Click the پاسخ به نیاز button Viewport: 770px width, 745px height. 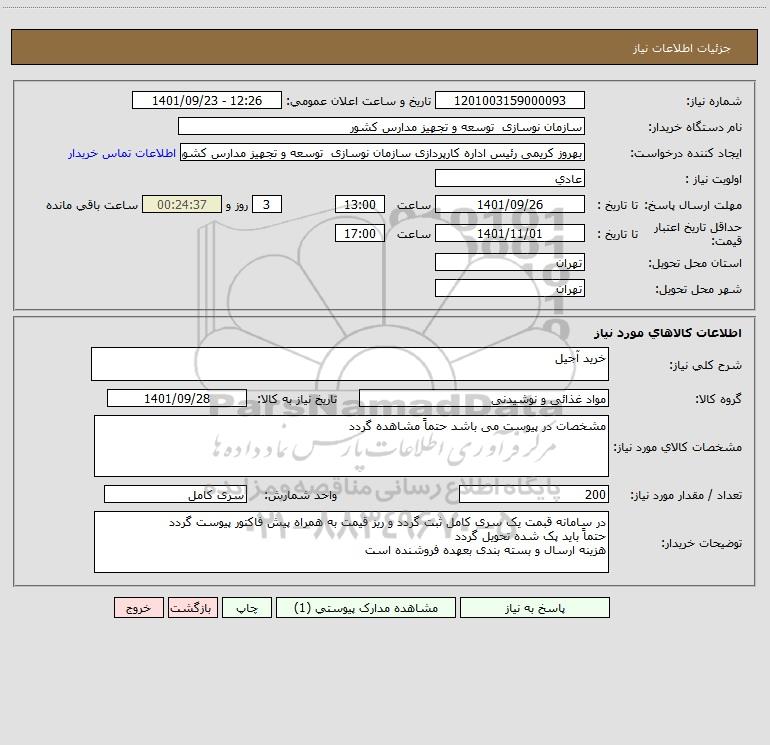(x=535, y=607)
